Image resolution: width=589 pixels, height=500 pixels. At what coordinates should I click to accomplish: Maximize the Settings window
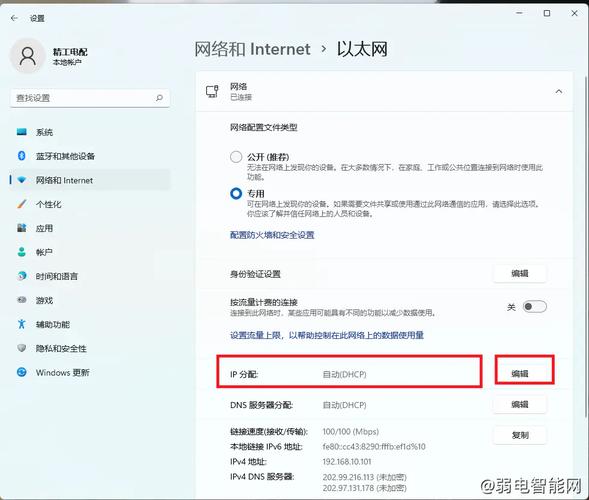tap(547, 13)
